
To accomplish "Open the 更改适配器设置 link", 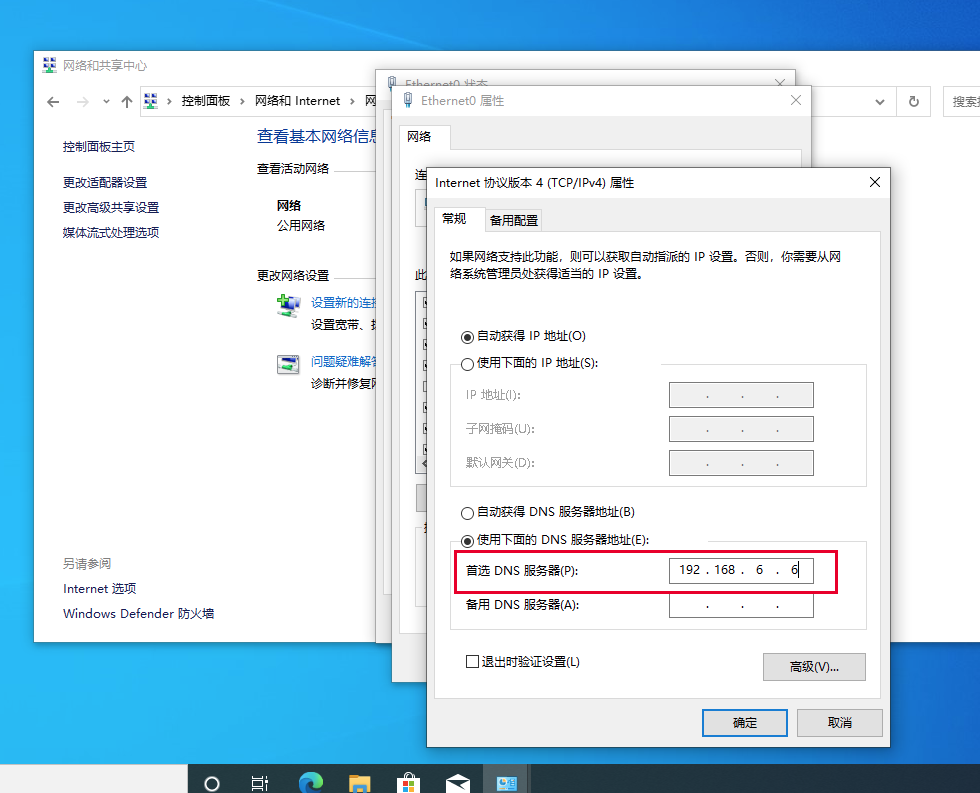I will (x=105, y=182).
